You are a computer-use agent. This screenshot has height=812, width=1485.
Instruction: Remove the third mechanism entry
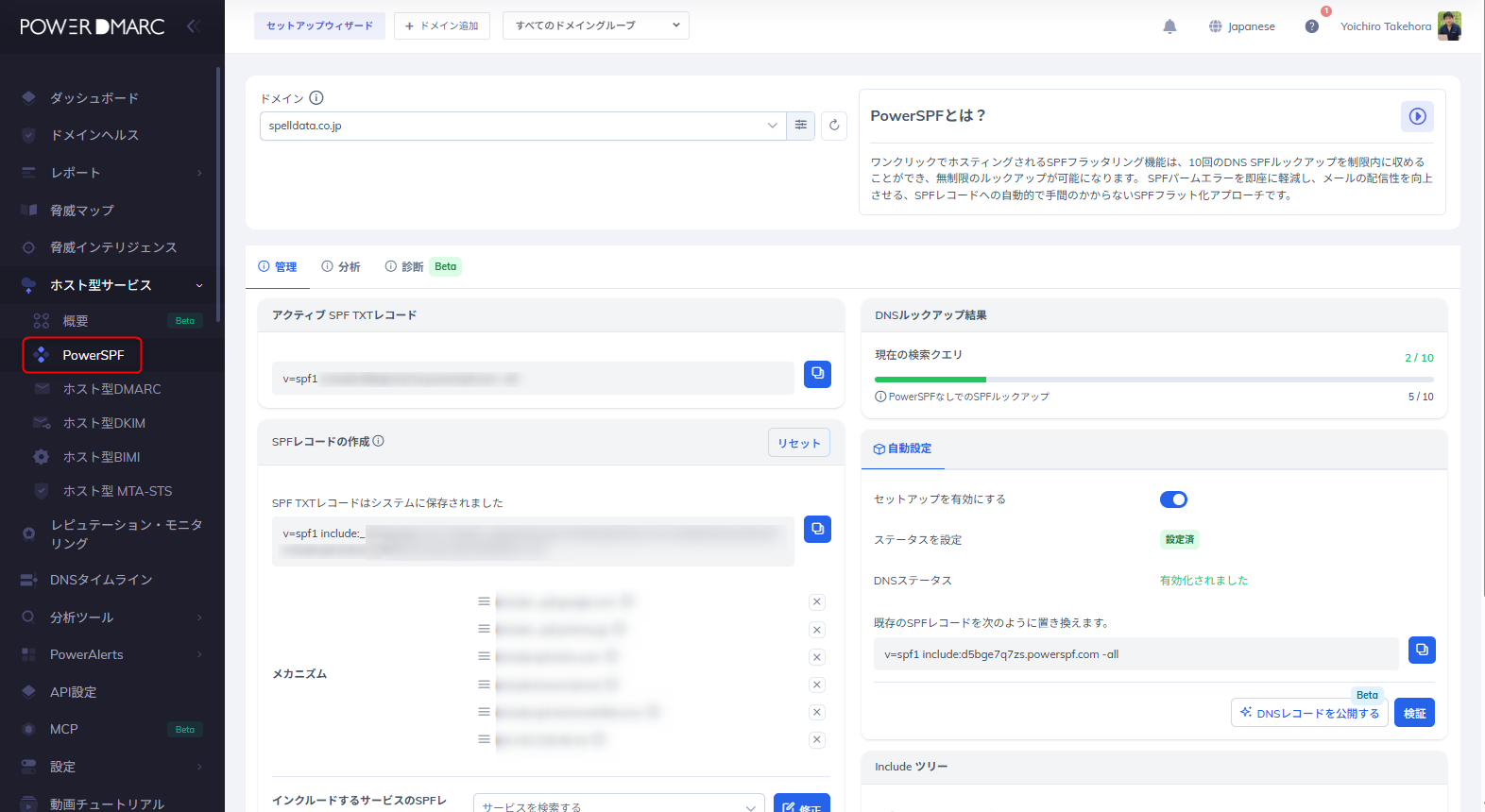point(817,657)
